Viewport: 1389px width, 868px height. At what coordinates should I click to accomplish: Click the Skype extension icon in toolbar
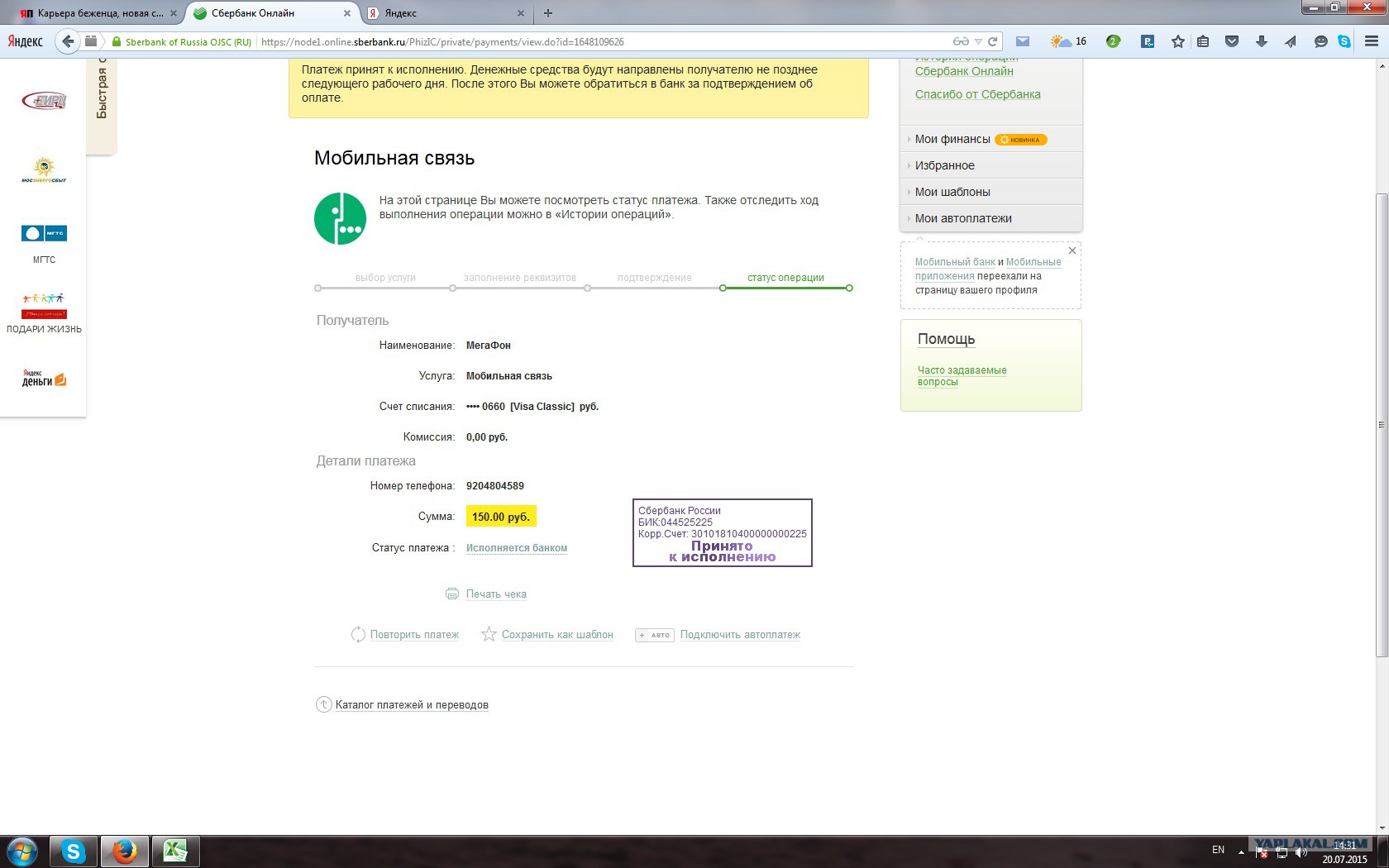1344,41
